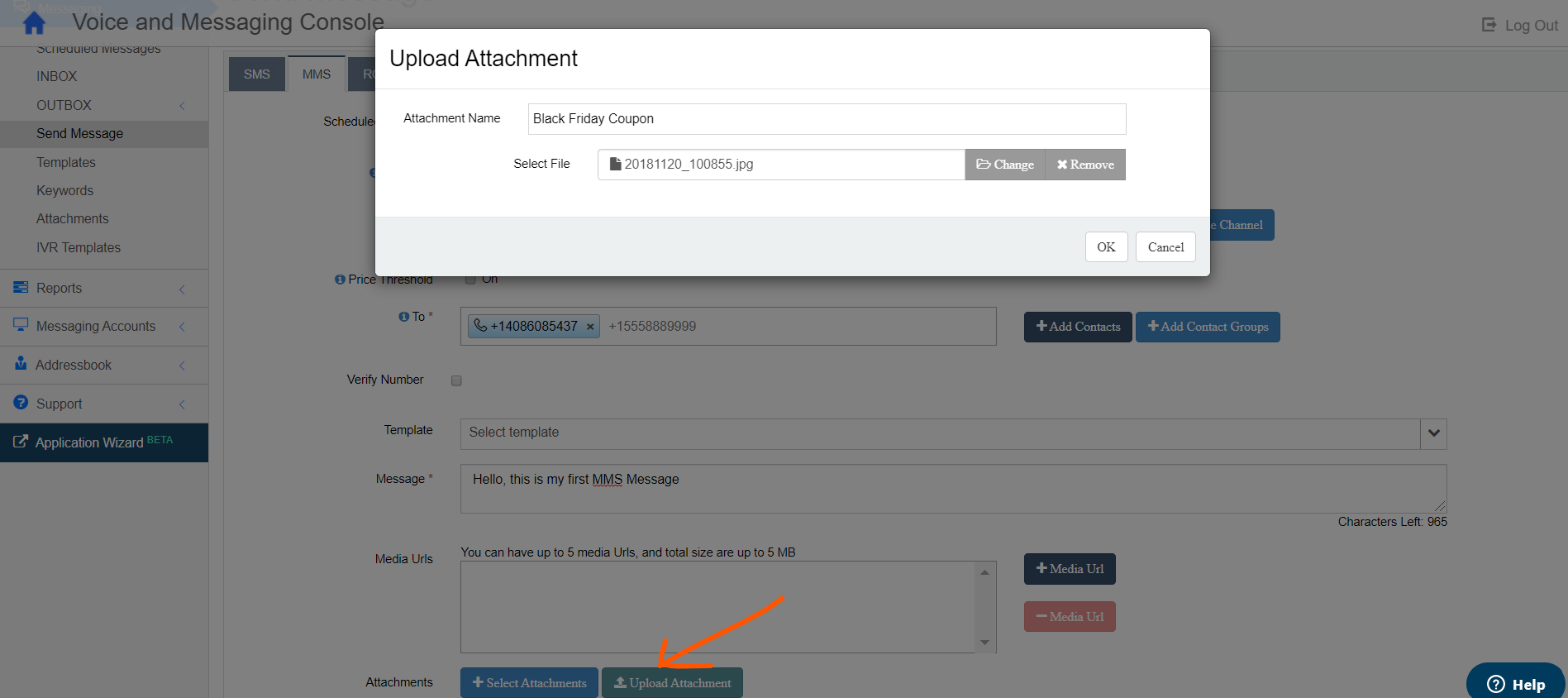The width and height of the screenshot is (1568, 698).
Task: Open Templates in the sidebar
Action: (66, 163)
